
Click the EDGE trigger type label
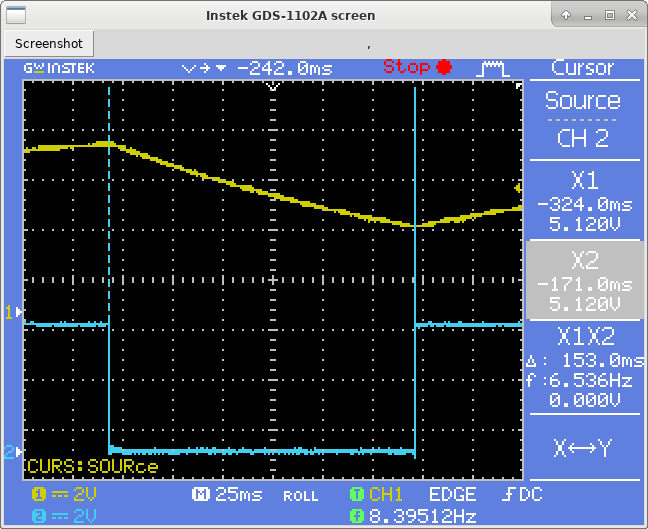click(452, 494)
